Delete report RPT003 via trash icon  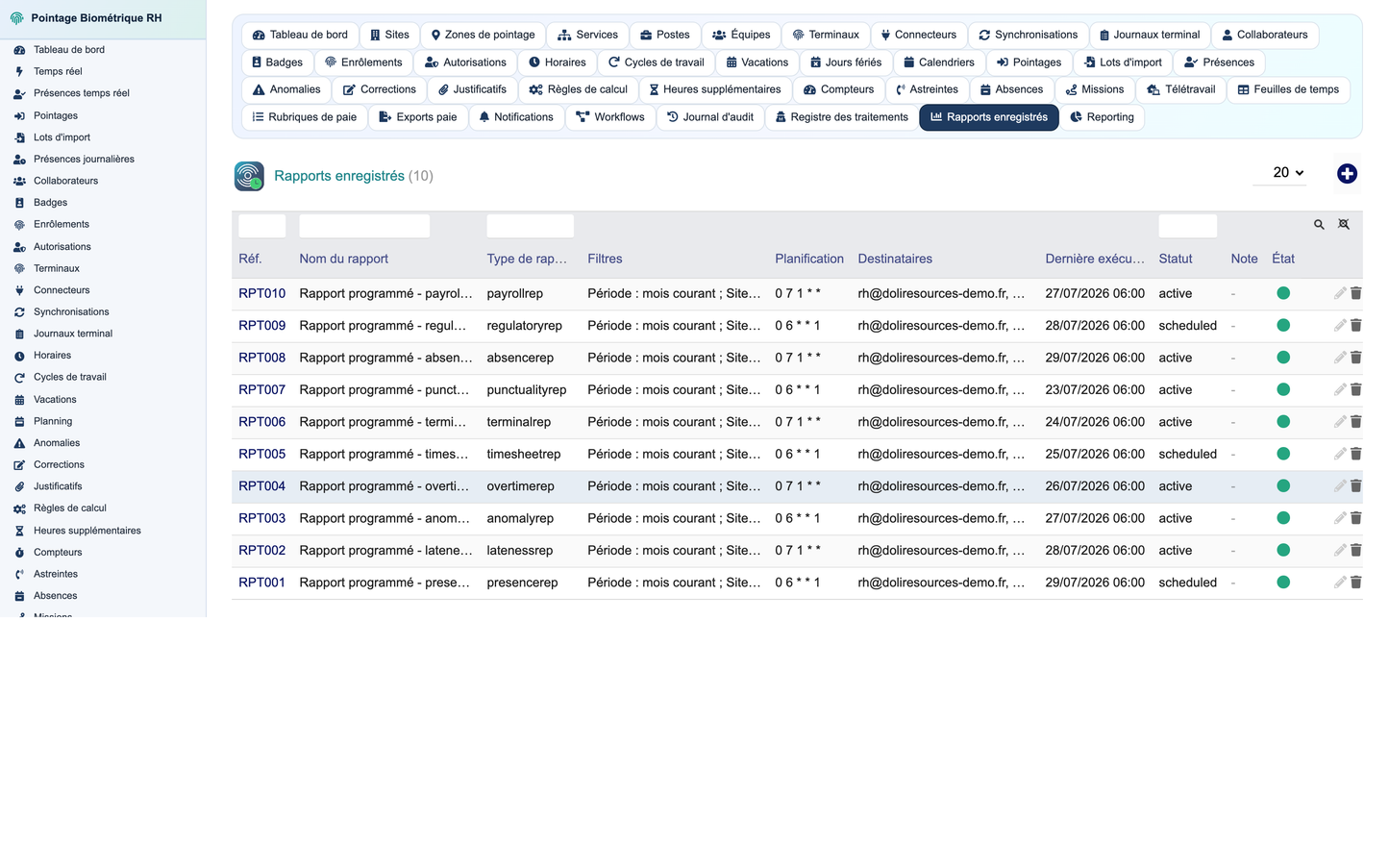pyautogui.click(x=1356, y=518)
